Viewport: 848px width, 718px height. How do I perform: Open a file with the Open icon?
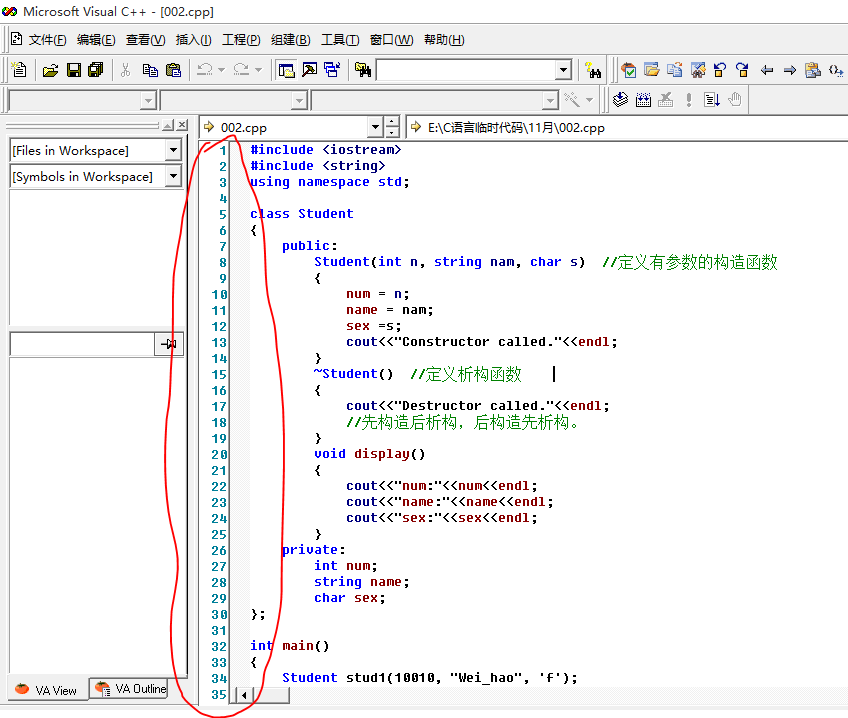[x=50, y=70]
